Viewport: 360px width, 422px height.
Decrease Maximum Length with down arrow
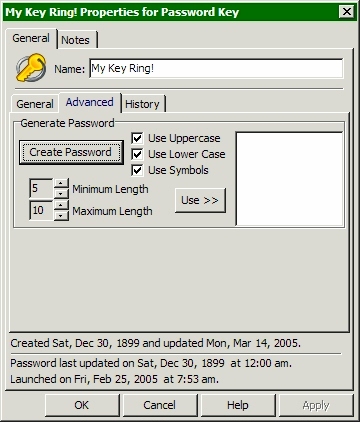[61, 215]
